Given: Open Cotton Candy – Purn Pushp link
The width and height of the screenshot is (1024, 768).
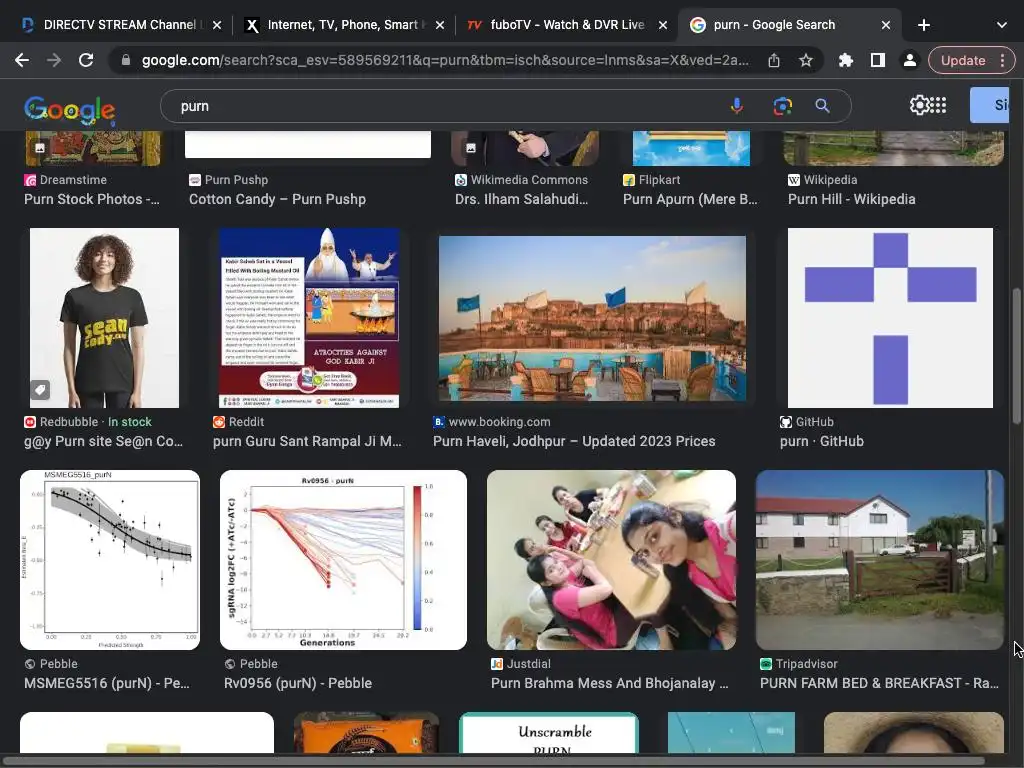Looking at the screenshot, I should point(277,199).
